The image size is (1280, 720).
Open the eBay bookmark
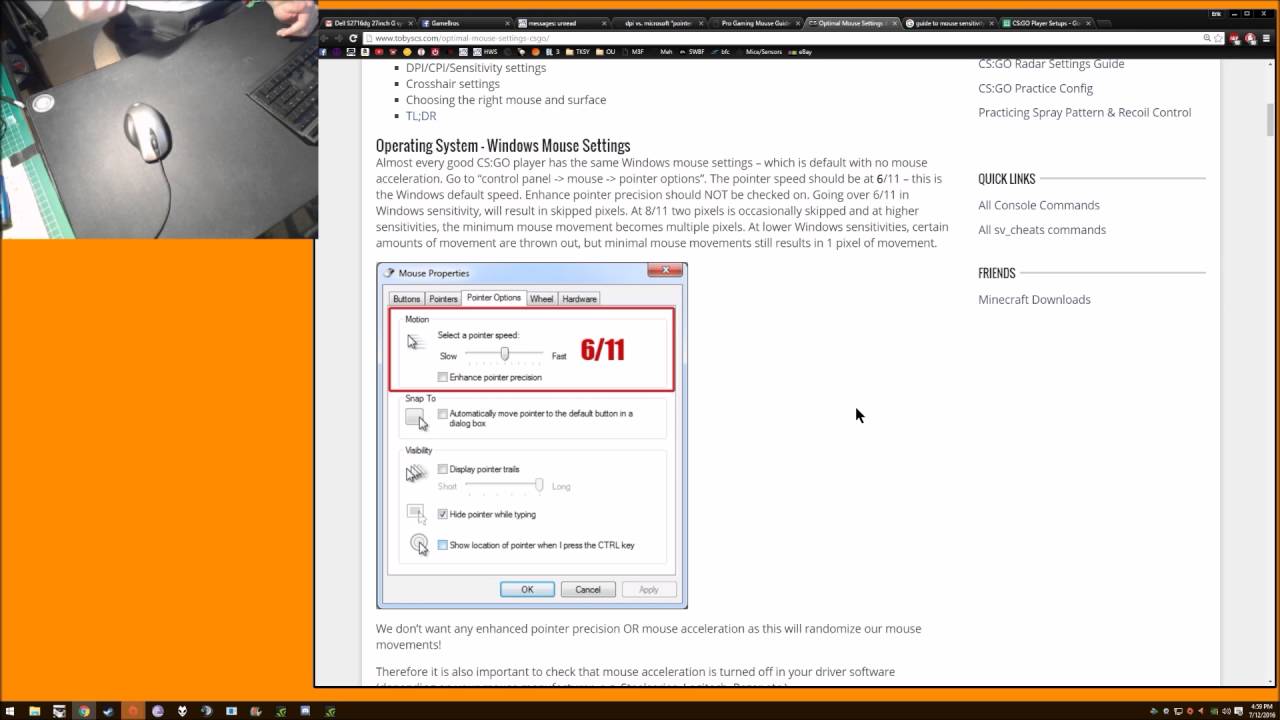798,51
